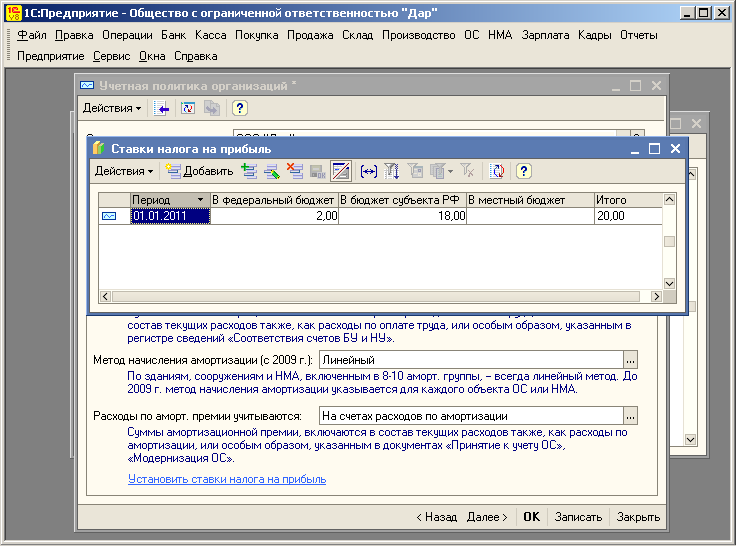Open the Отчеты menu
736x546 pixels.
[639, 35]
